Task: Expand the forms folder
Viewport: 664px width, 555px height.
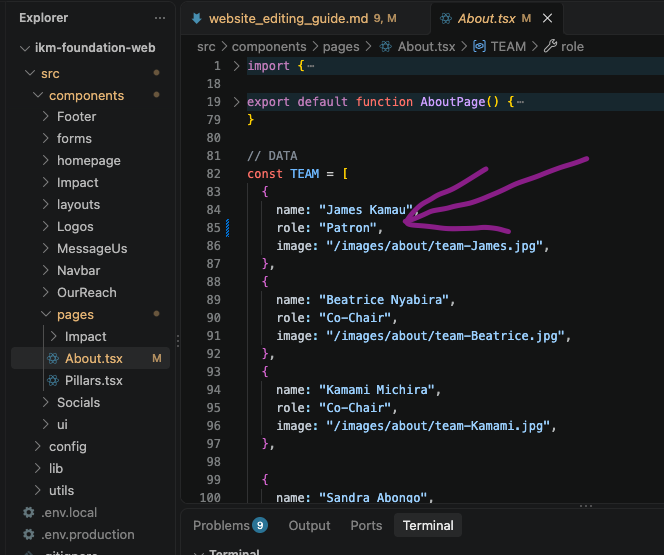Action: click(x=46, y=138)
